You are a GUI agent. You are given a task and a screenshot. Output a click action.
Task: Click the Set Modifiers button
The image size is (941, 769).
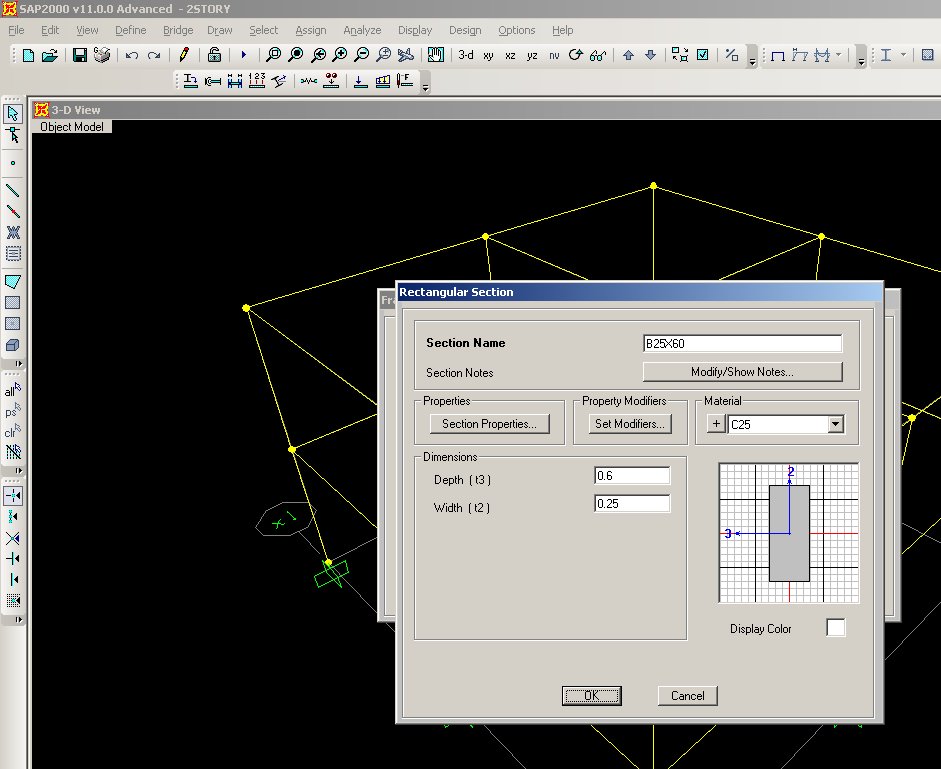click(630, 424)
